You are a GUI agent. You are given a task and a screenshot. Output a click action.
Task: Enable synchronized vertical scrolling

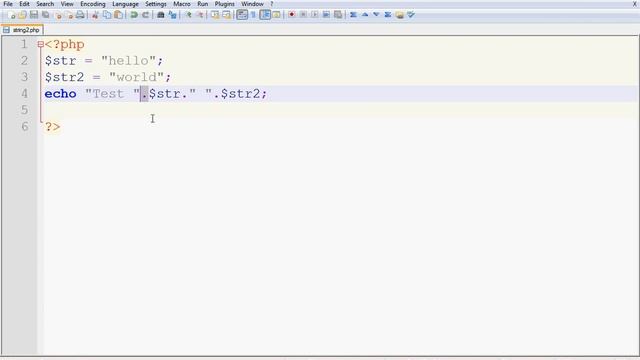click(x=215, y=15)
